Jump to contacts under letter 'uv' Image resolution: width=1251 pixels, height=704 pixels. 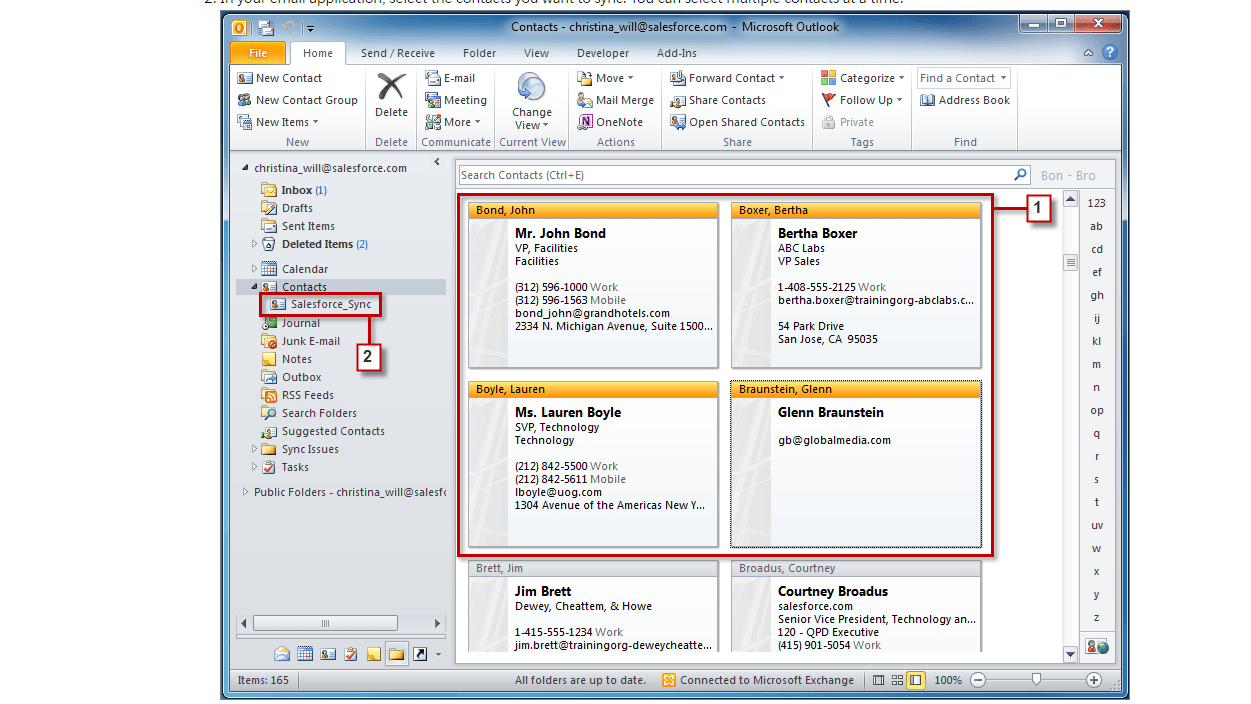click(x=1097, y=525)
